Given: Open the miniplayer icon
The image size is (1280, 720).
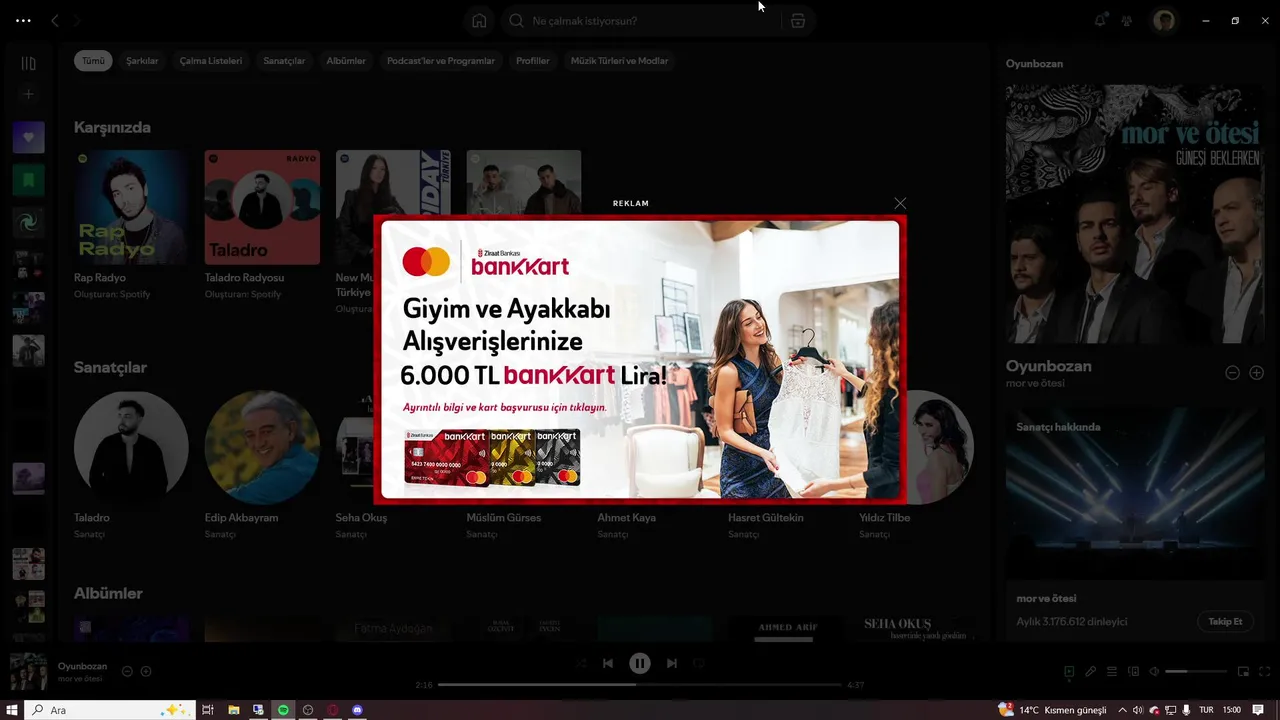Looking at the screenshot, I should tap(1243, 672).
